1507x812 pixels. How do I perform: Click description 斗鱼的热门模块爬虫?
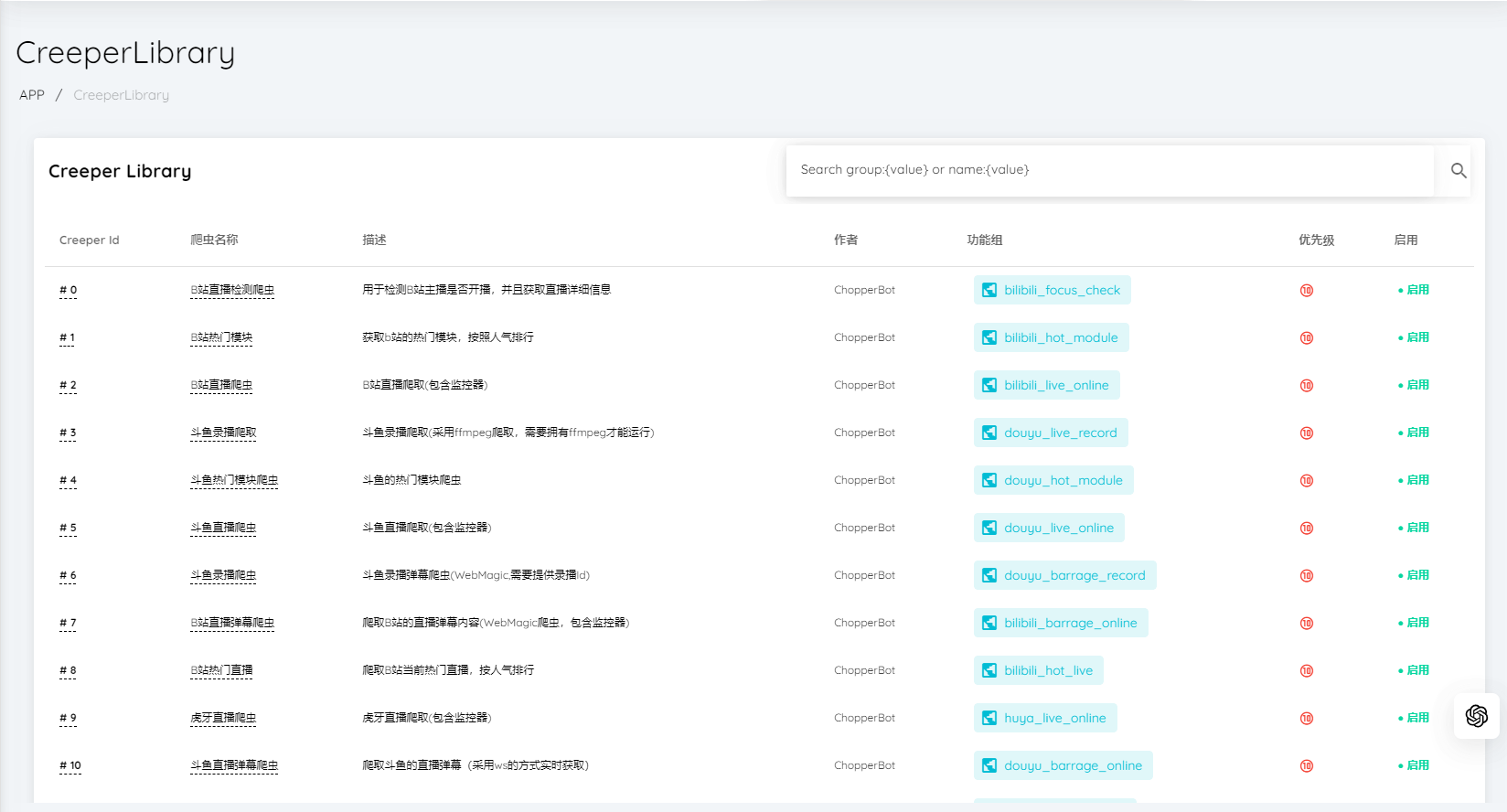tap(411, 480)
